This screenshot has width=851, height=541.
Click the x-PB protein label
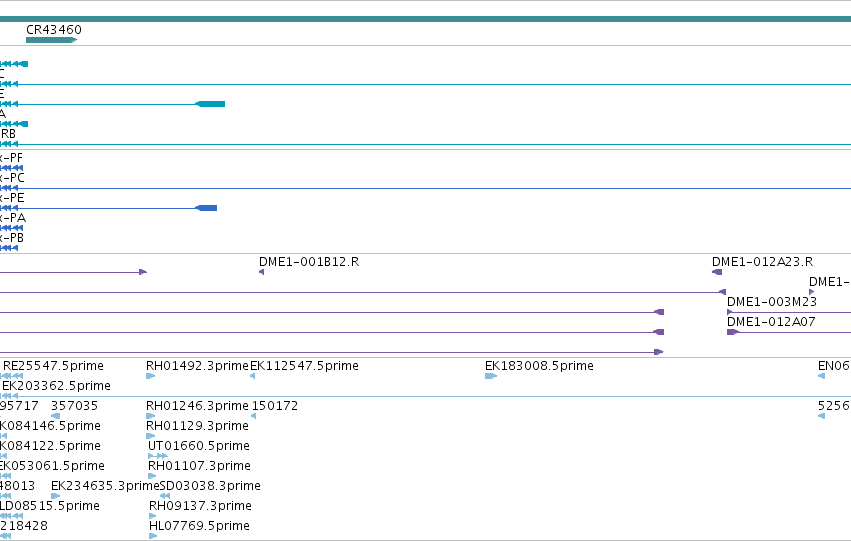tap(12, 238)
